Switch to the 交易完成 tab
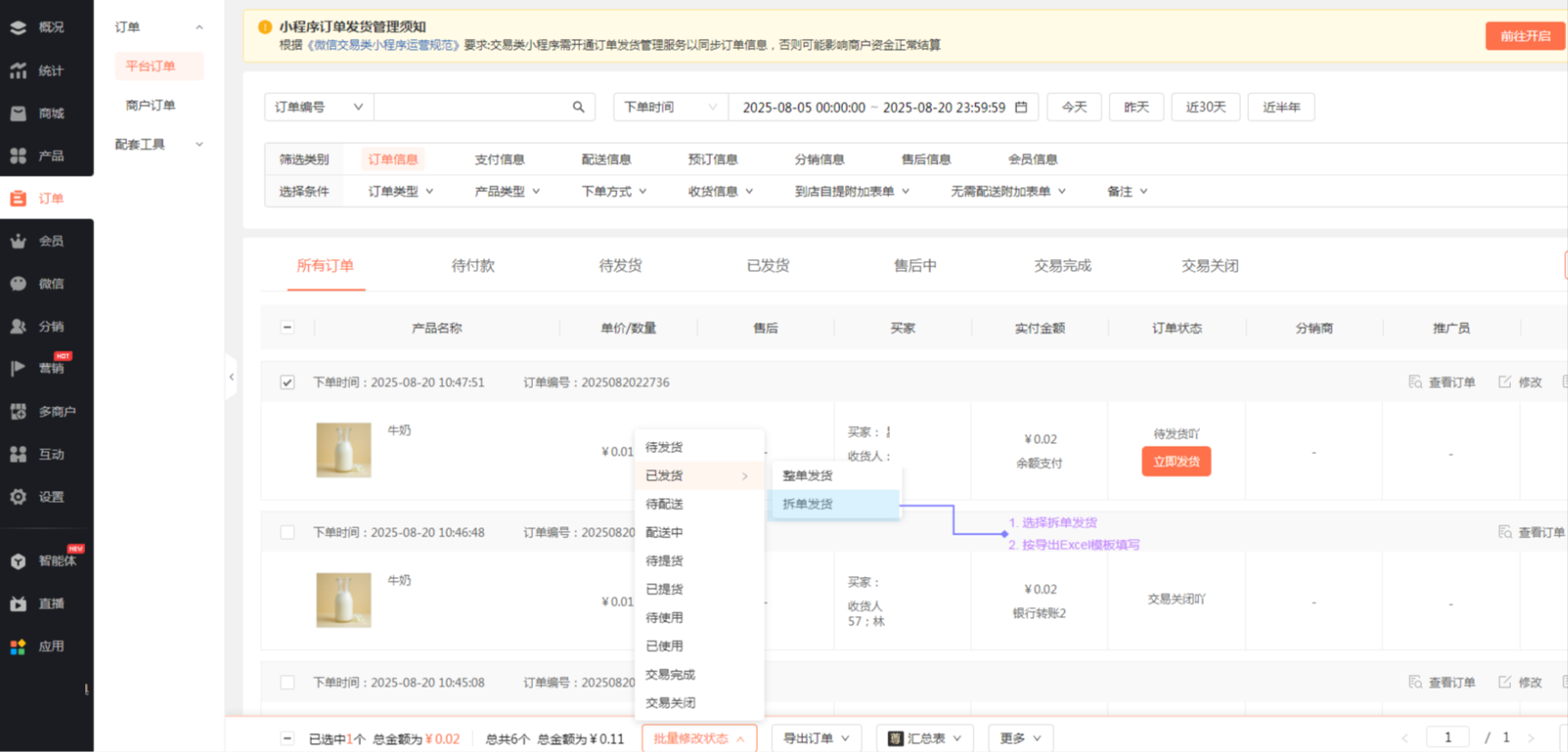The width and height of the screenshot is (1568, 752). 1063,265
